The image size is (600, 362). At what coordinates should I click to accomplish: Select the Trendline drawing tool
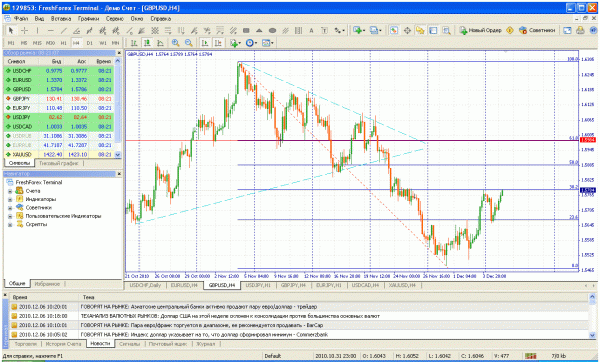(64, 30)
